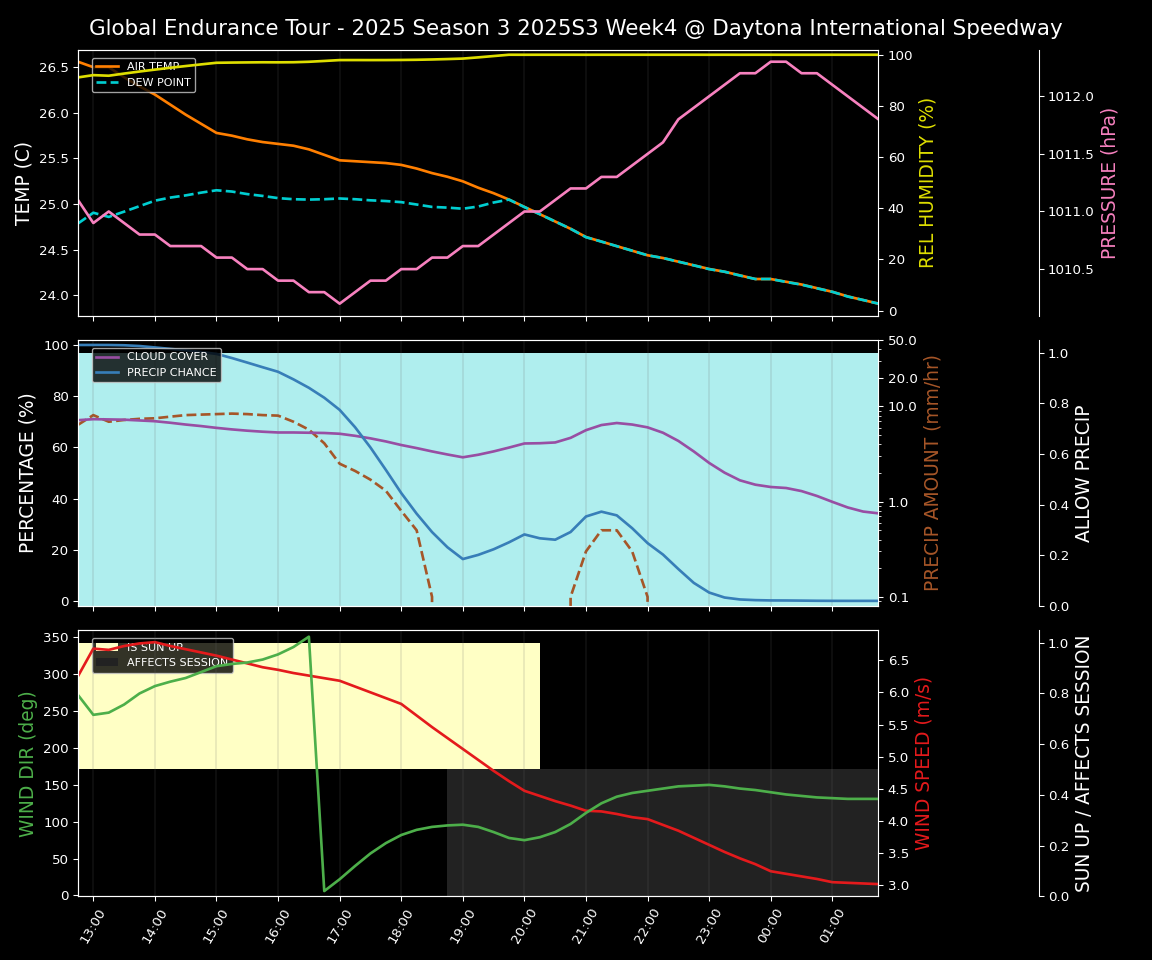Click the PRECIP AMOUNT (mm/hr) axis label
This screenshot has width=1152, height=960.
pos(931,474)
